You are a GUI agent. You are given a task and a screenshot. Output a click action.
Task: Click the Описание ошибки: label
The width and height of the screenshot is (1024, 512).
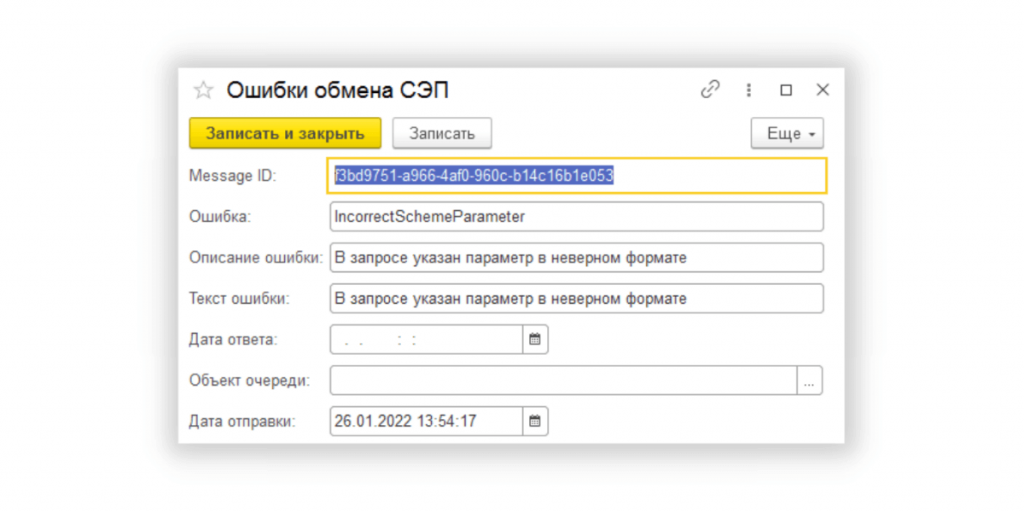(256, 258)
